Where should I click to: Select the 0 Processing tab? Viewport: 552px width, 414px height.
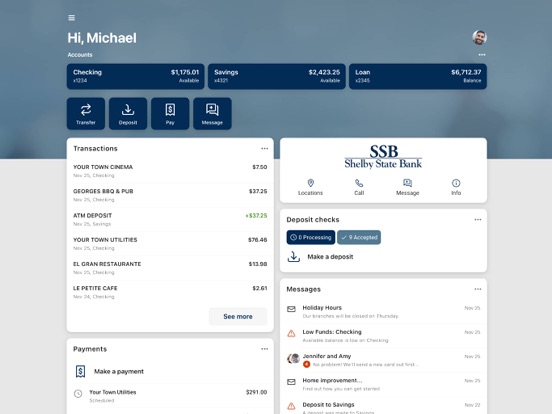[x=311, y=237]
